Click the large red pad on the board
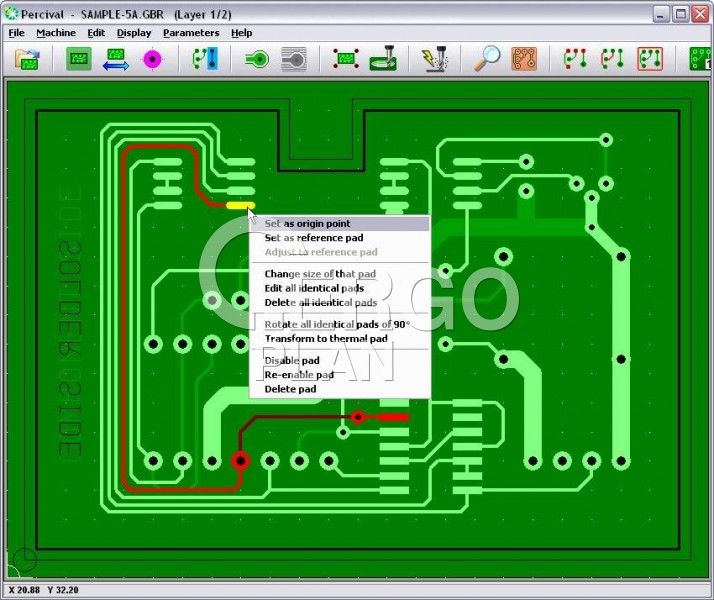 pos(240,461)
